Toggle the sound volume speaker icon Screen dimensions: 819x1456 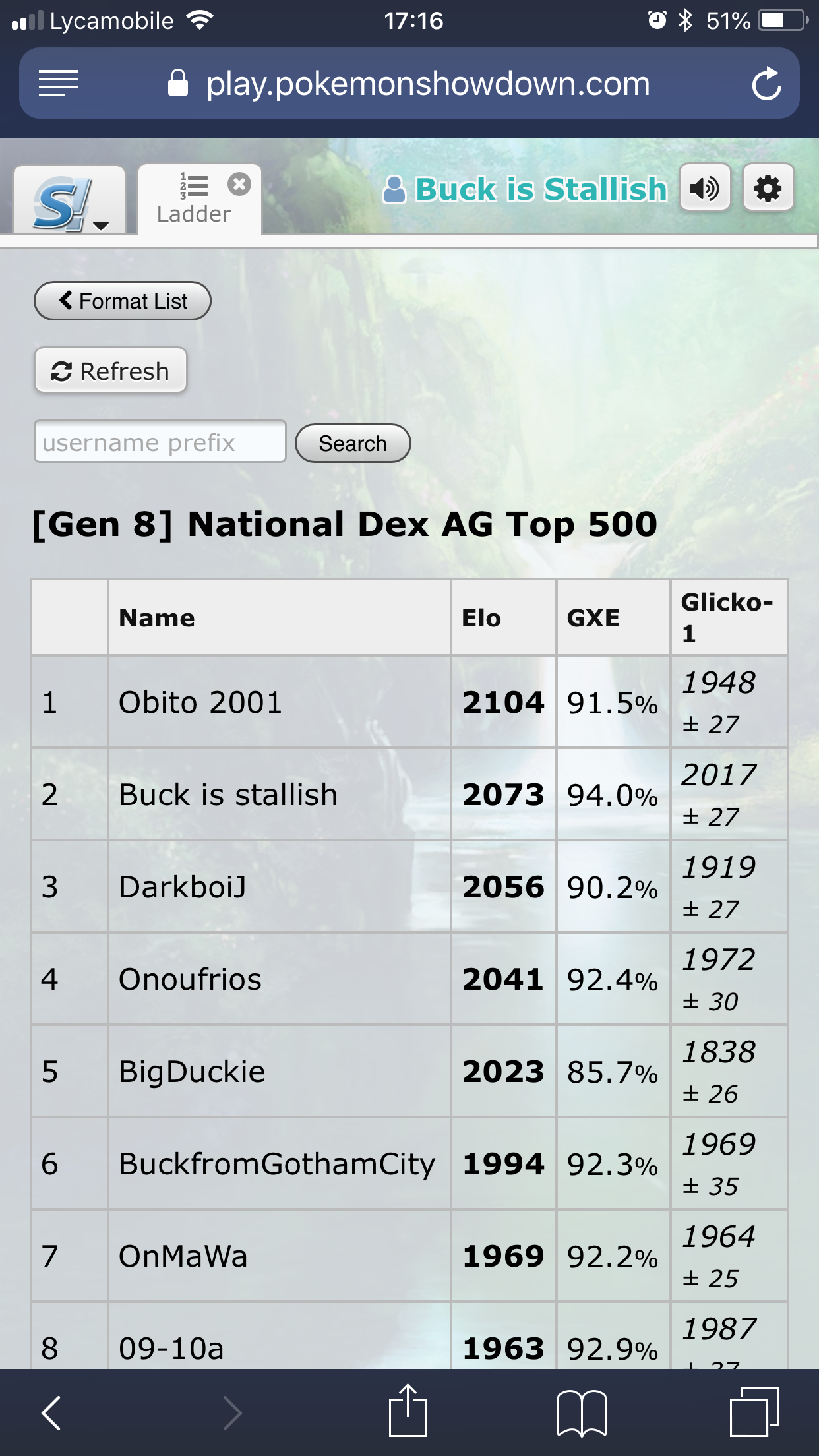(705, 189)
